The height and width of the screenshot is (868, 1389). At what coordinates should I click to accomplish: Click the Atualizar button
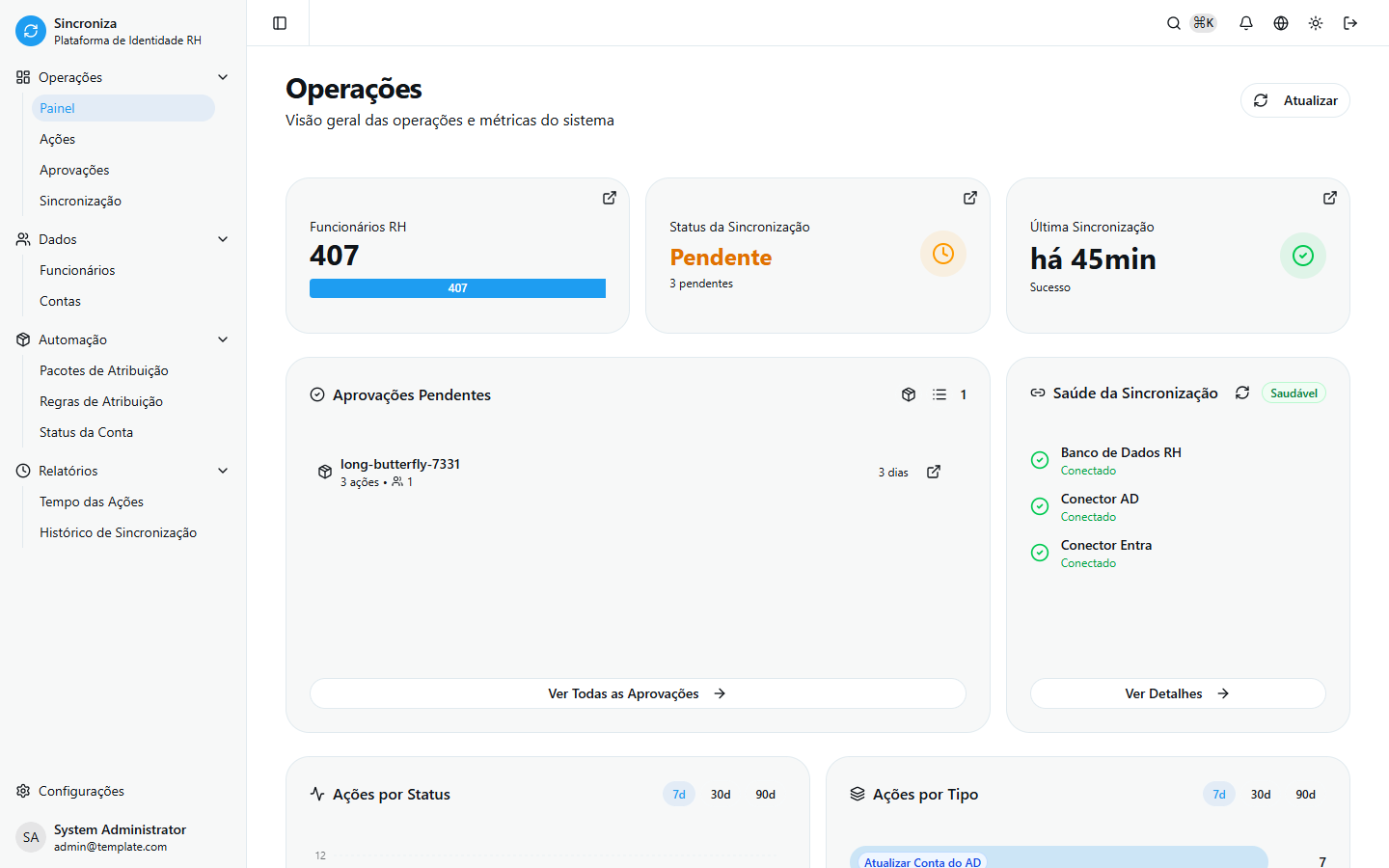1294,100
